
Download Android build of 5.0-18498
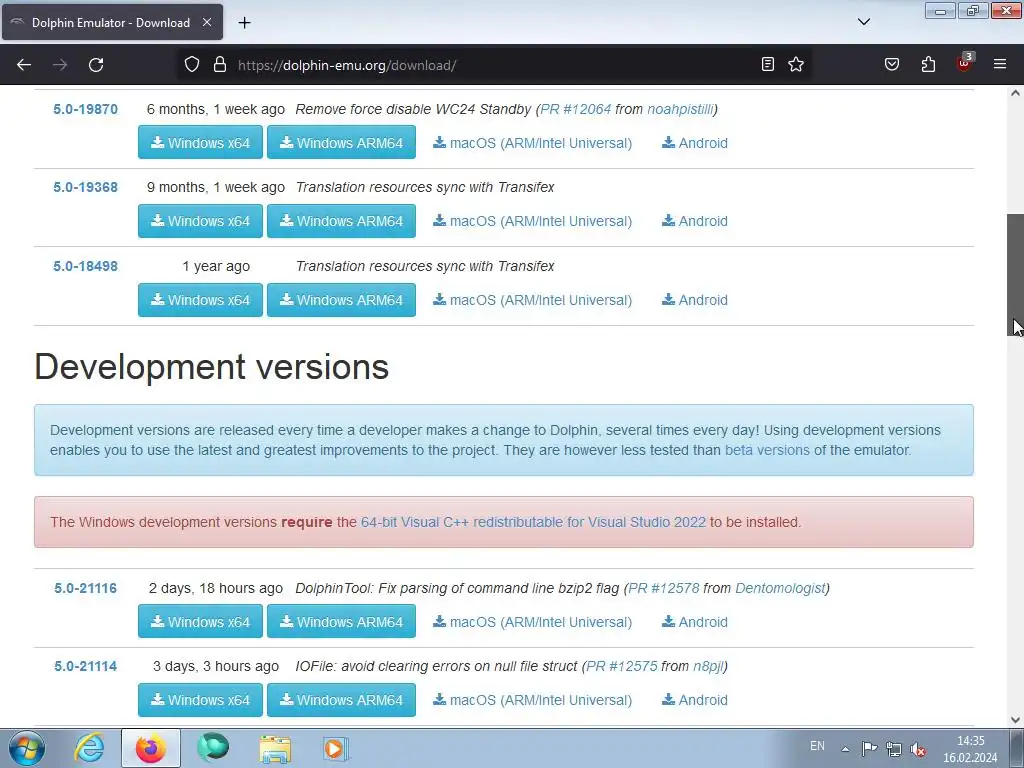695,300
